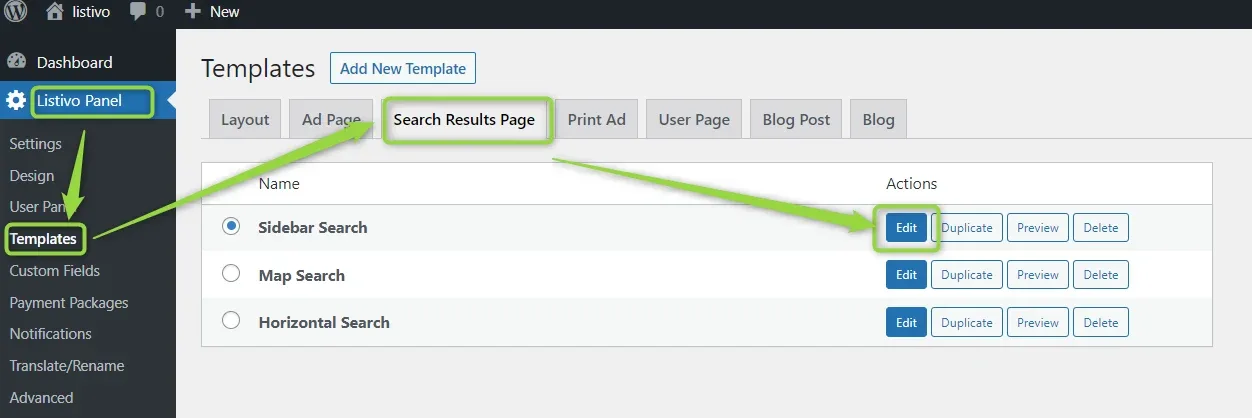1252x418 pixels.
Task: Open Custom Fields submenu
Action: 54,271
